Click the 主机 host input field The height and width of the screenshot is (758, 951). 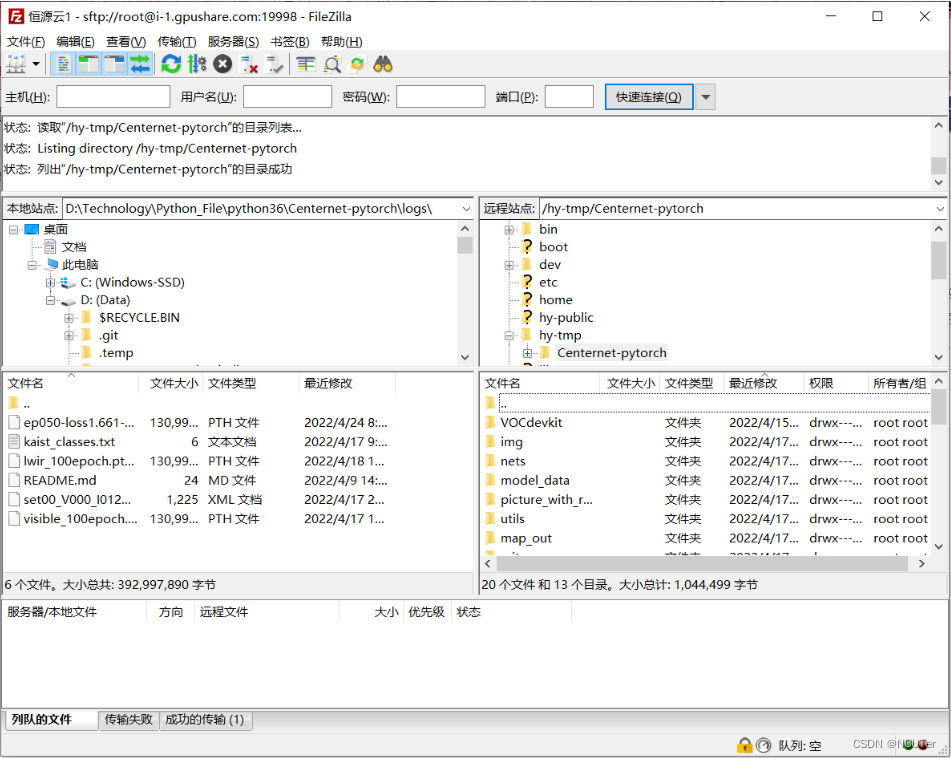(x=113, y=97)
